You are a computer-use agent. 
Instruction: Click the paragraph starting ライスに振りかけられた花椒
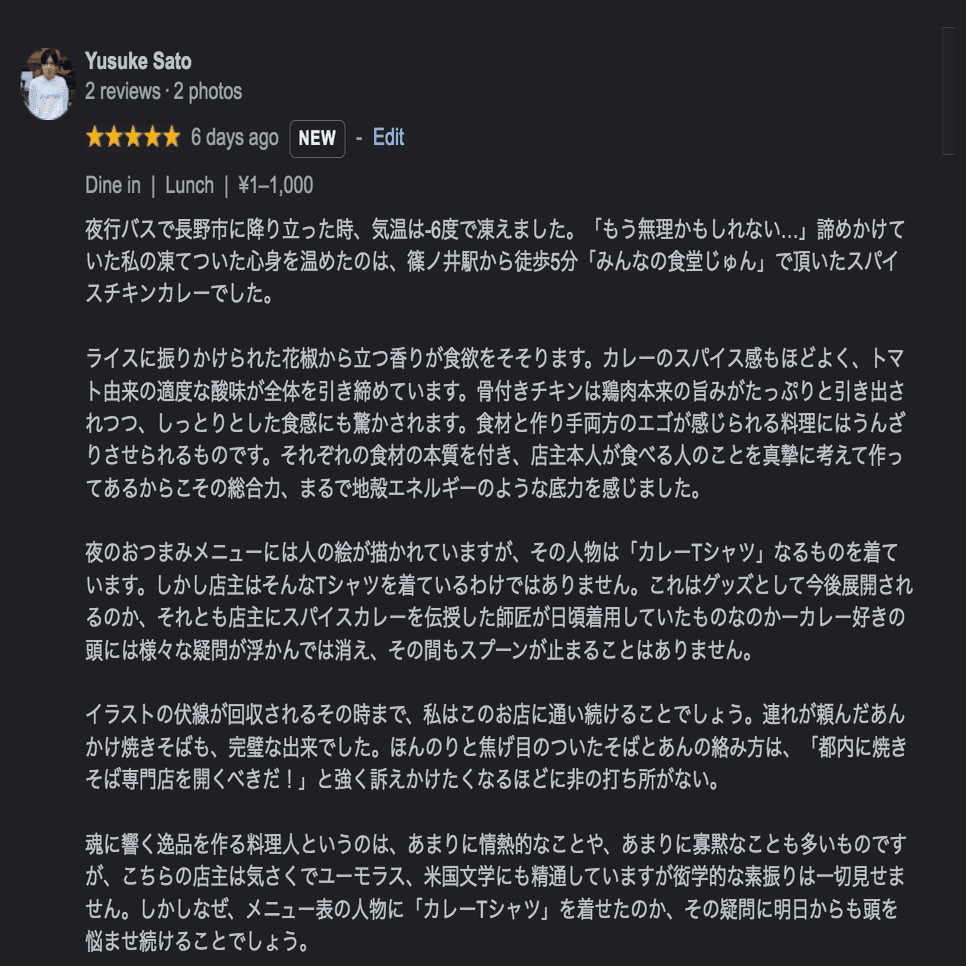(495, 424)
